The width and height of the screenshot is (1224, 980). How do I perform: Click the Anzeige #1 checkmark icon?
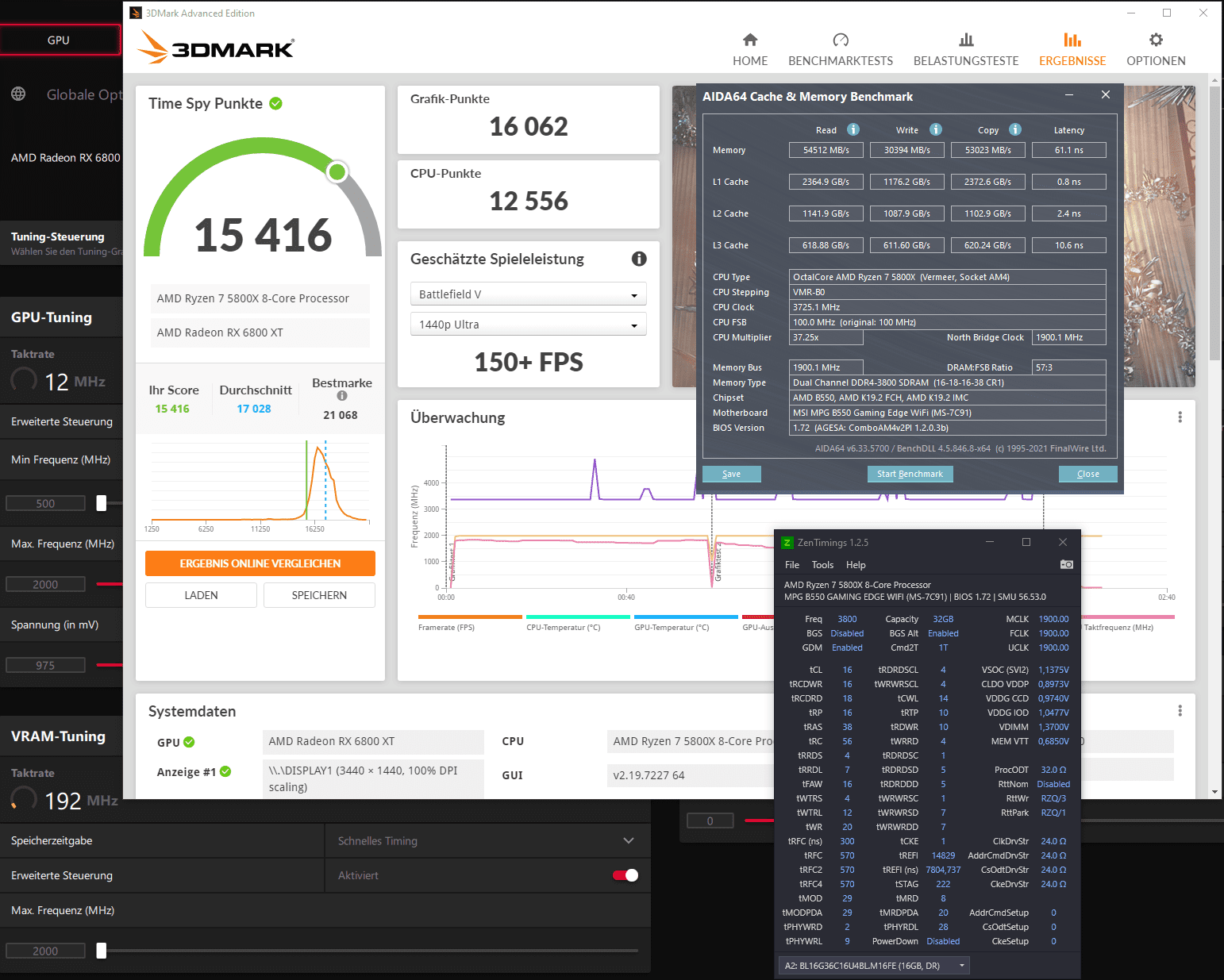click(225, 771)
